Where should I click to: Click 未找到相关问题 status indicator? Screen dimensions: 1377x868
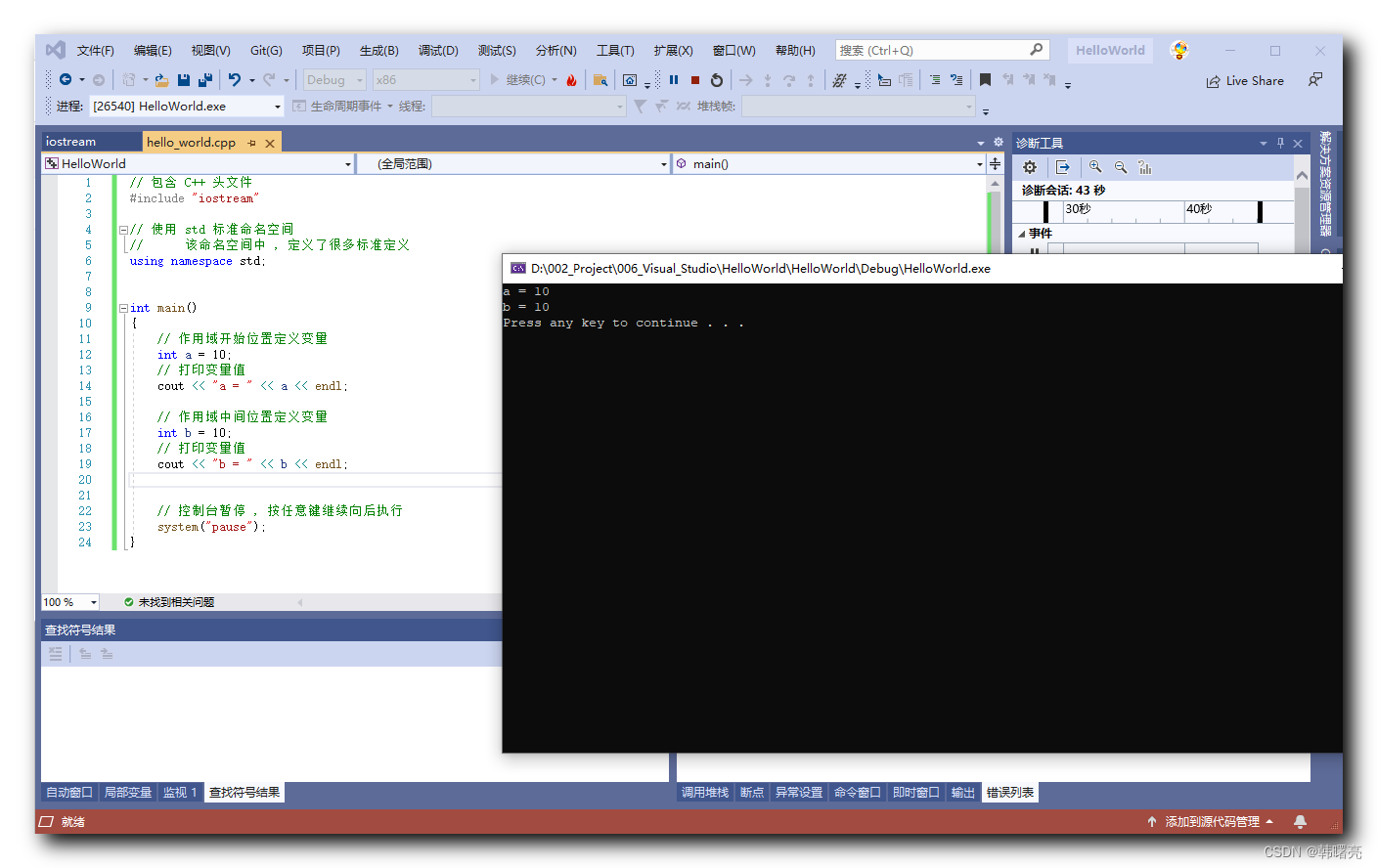pyautogui.click(x=169, y=602)
